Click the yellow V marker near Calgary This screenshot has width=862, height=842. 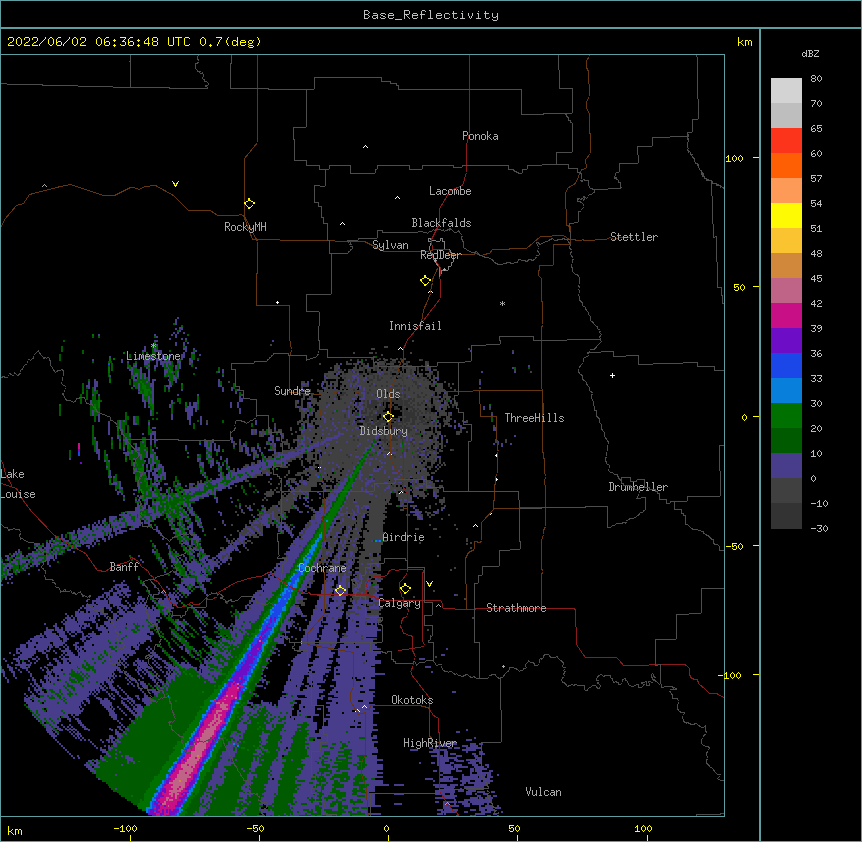point(429,584)
